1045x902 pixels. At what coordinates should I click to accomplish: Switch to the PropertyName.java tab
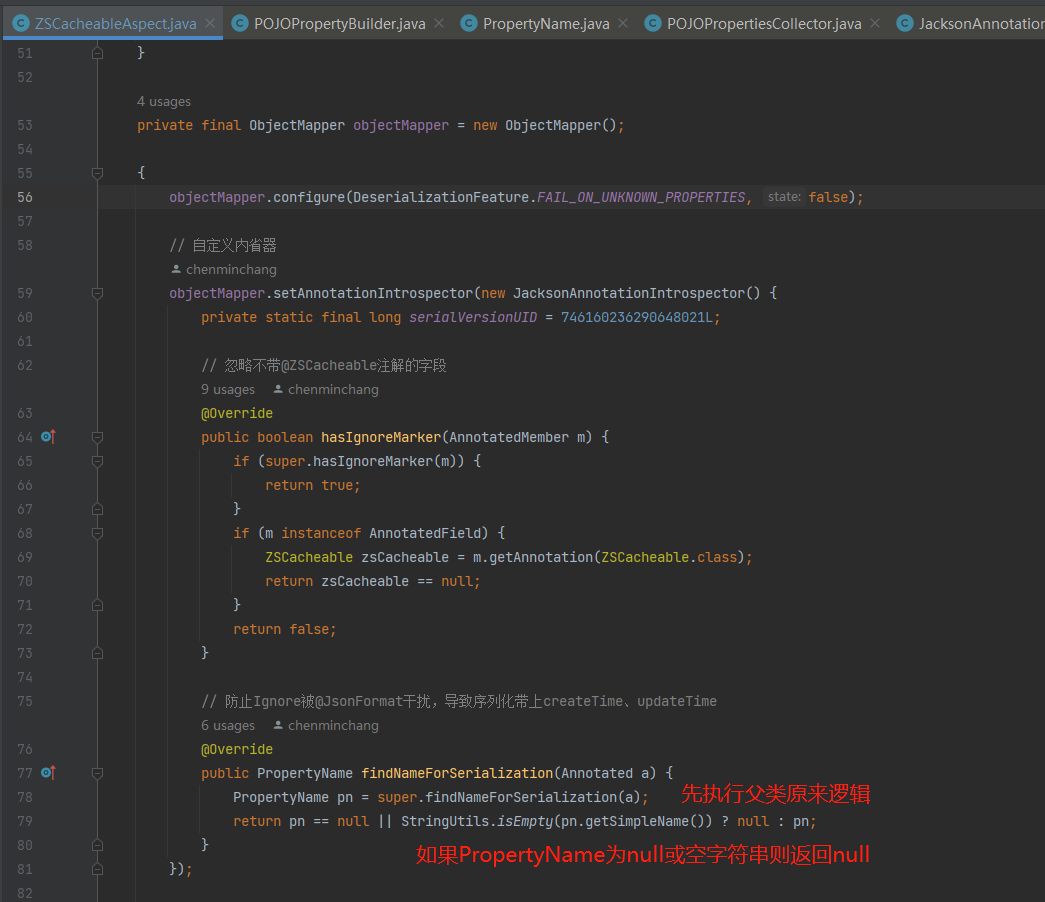pos(546,24)
